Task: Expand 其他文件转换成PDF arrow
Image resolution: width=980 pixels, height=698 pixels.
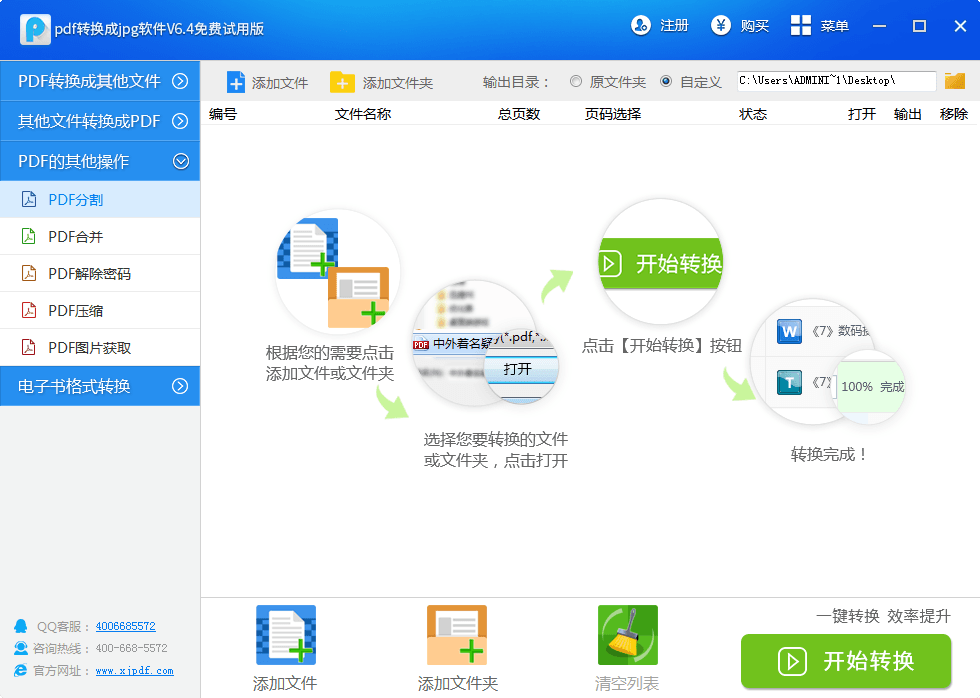Action: (181, 121)
